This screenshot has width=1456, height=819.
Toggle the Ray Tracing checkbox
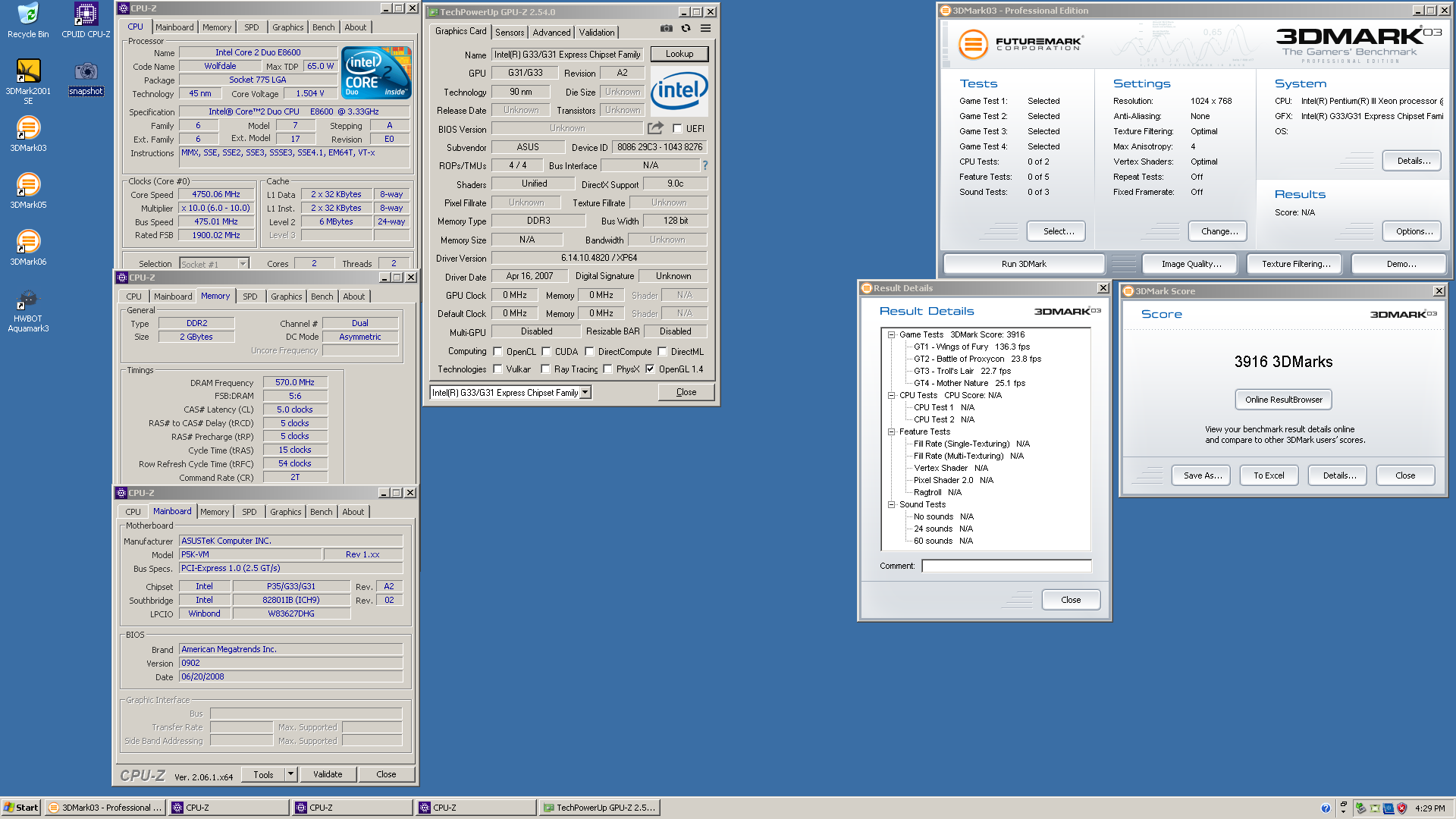point(545,369)
